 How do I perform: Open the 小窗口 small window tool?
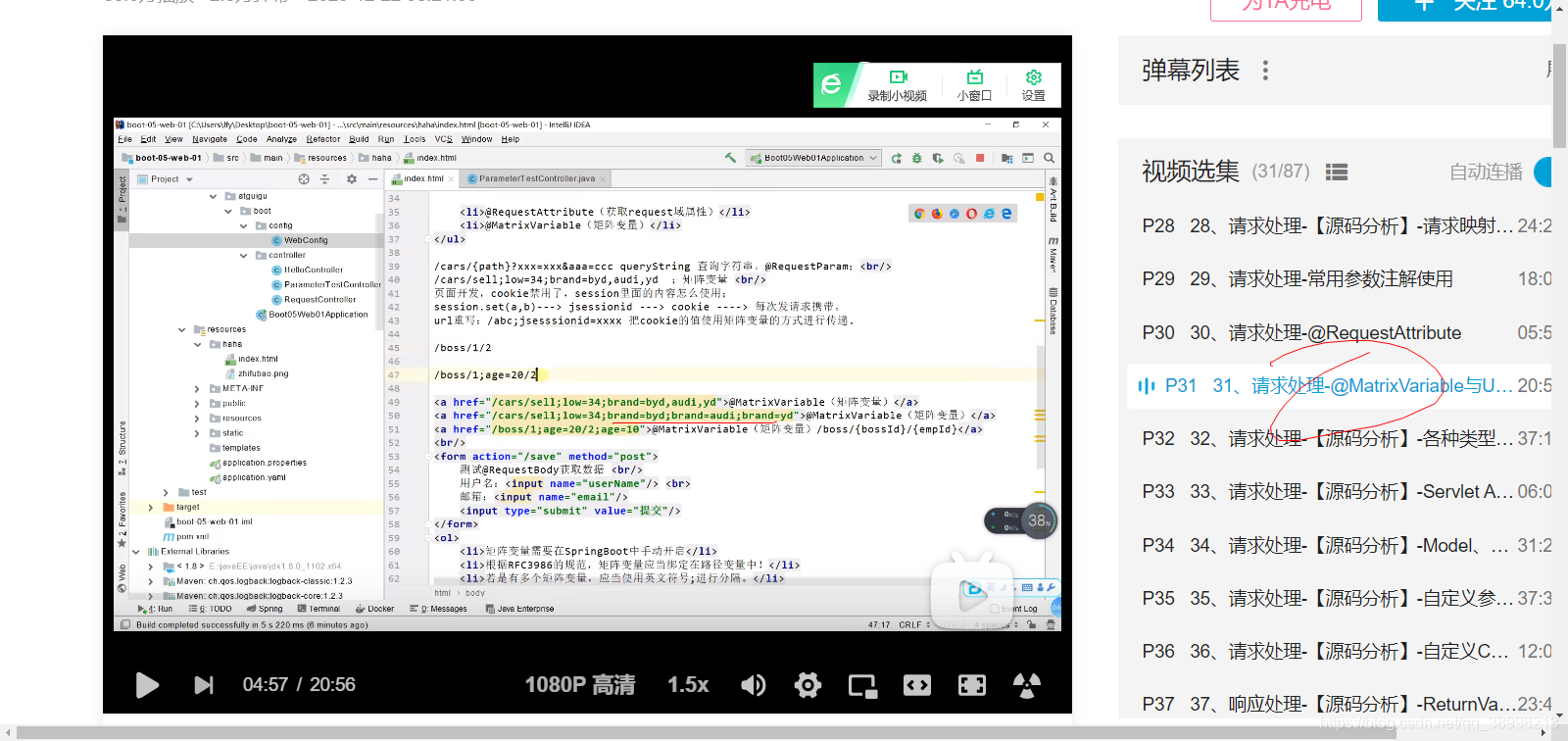(x=974, y=85)
